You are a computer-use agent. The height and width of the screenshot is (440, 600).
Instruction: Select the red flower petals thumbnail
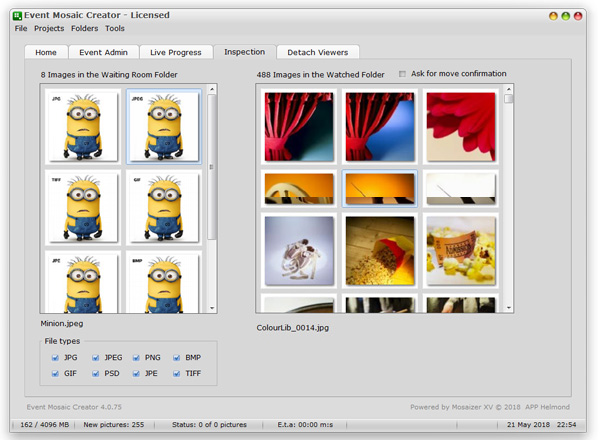(461, 127)
